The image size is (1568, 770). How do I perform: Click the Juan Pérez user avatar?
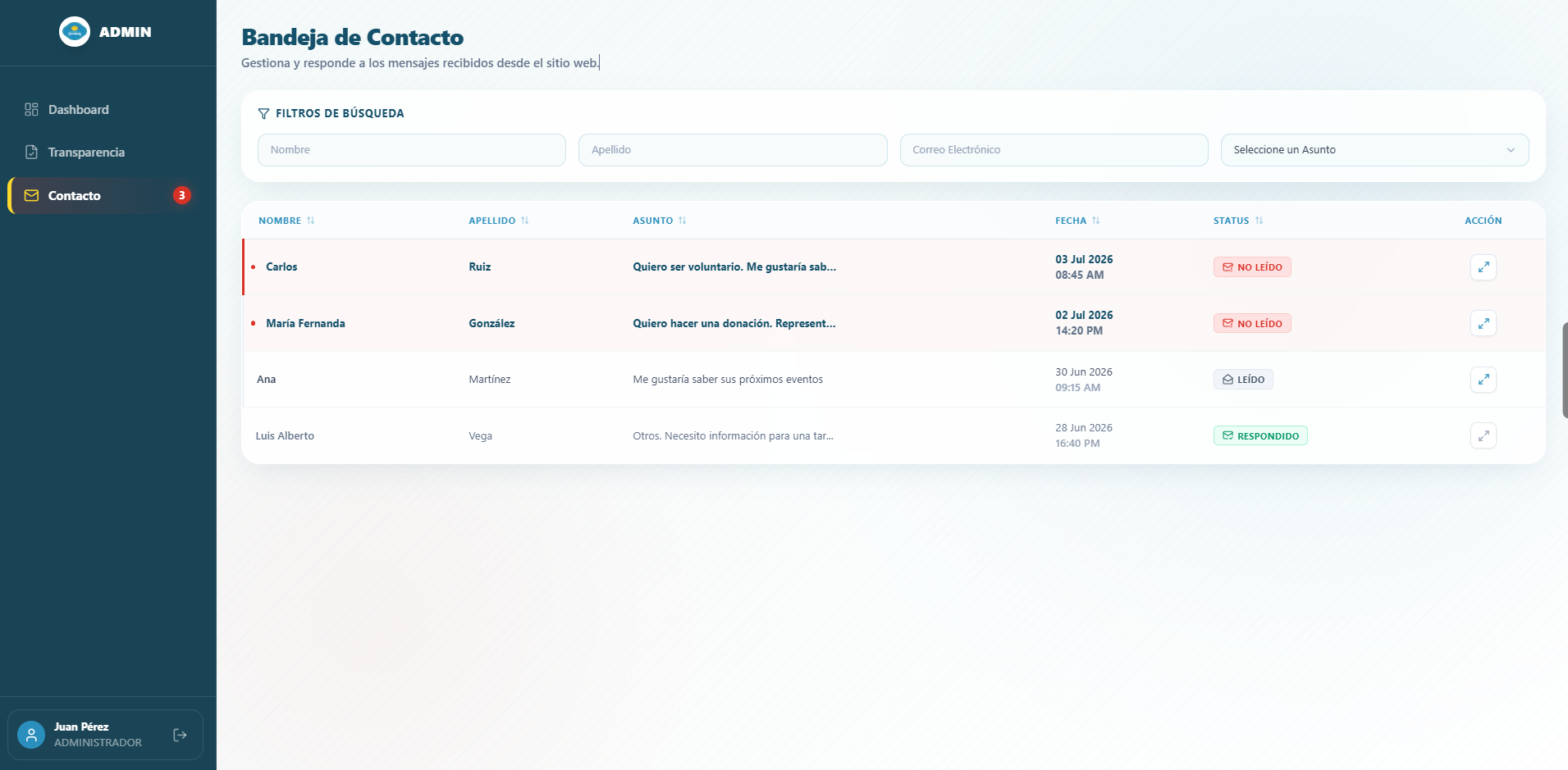[31, 735]
